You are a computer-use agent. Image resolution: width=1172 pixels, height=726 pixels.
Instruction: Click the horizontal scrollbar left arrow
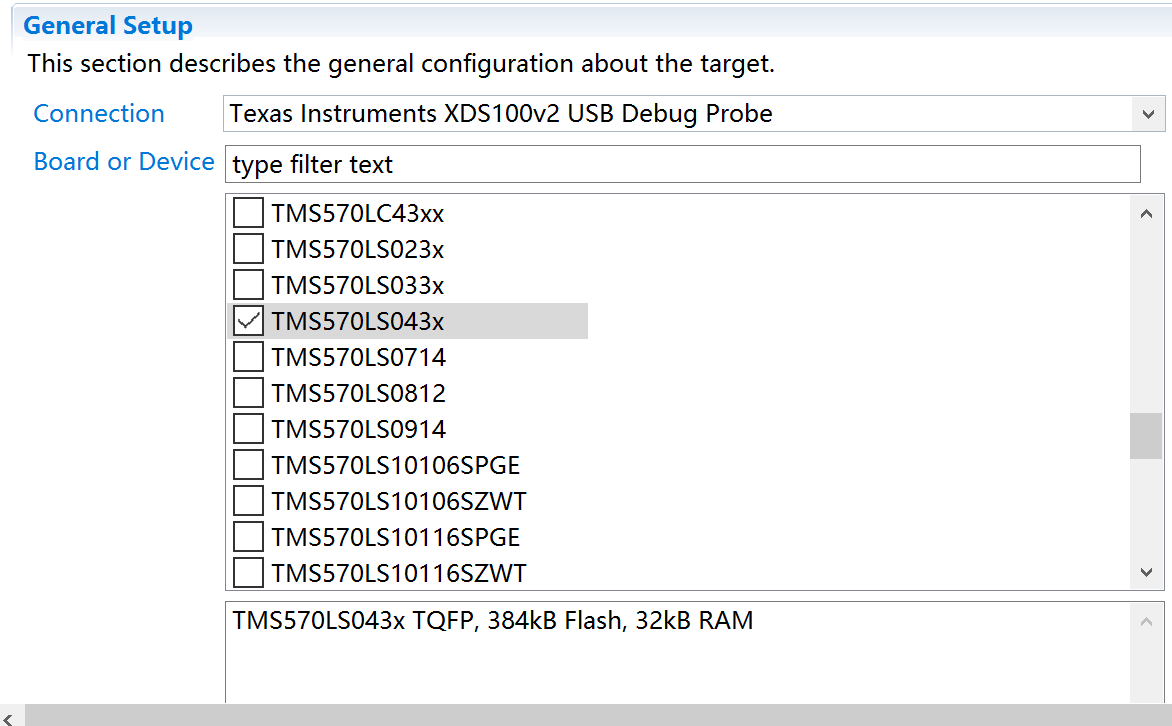click(x=9, y=716)
